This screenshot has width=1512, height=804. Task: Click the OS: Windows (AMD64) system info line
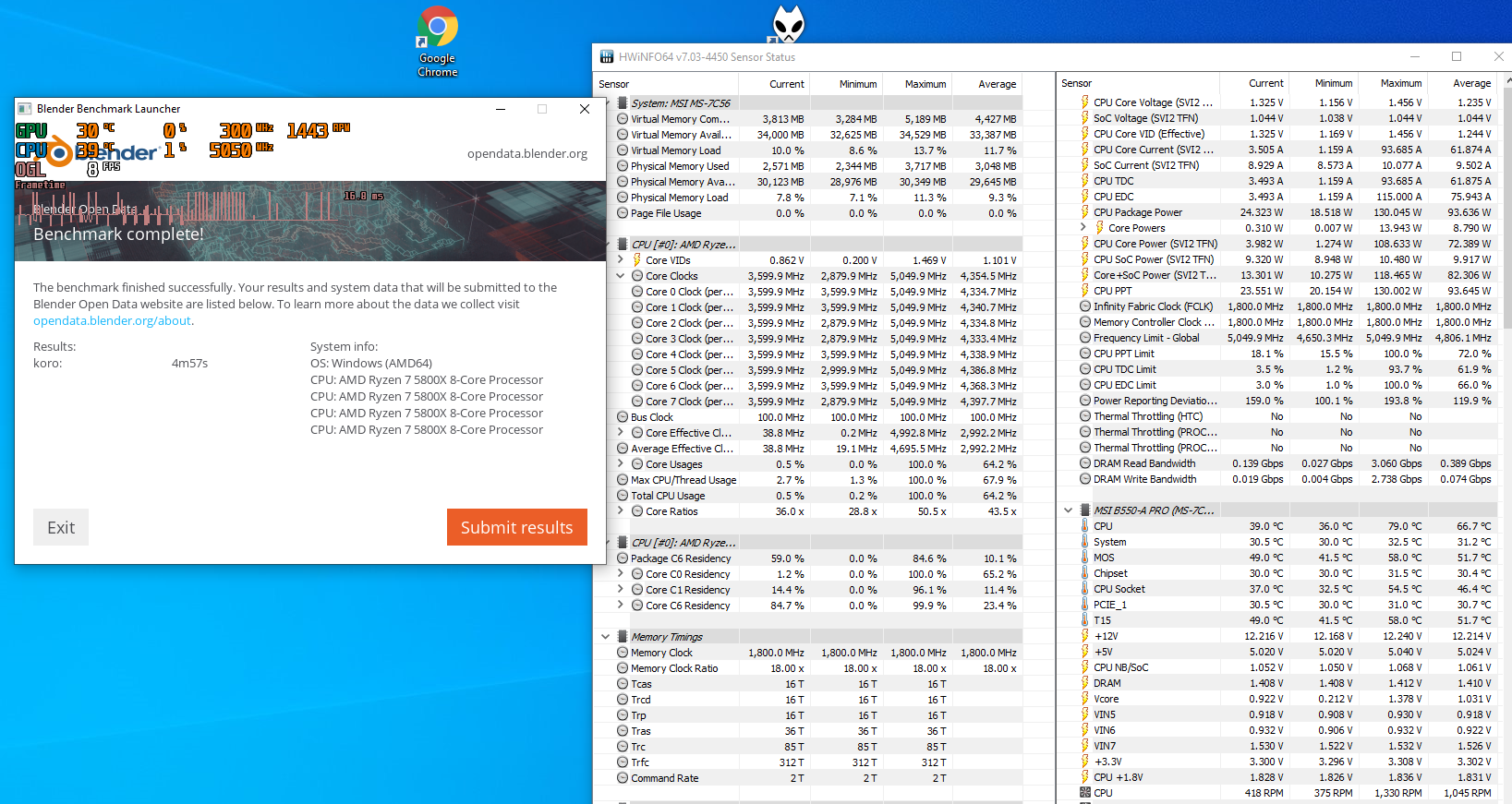pyautogui.click(x=371, y=364)
